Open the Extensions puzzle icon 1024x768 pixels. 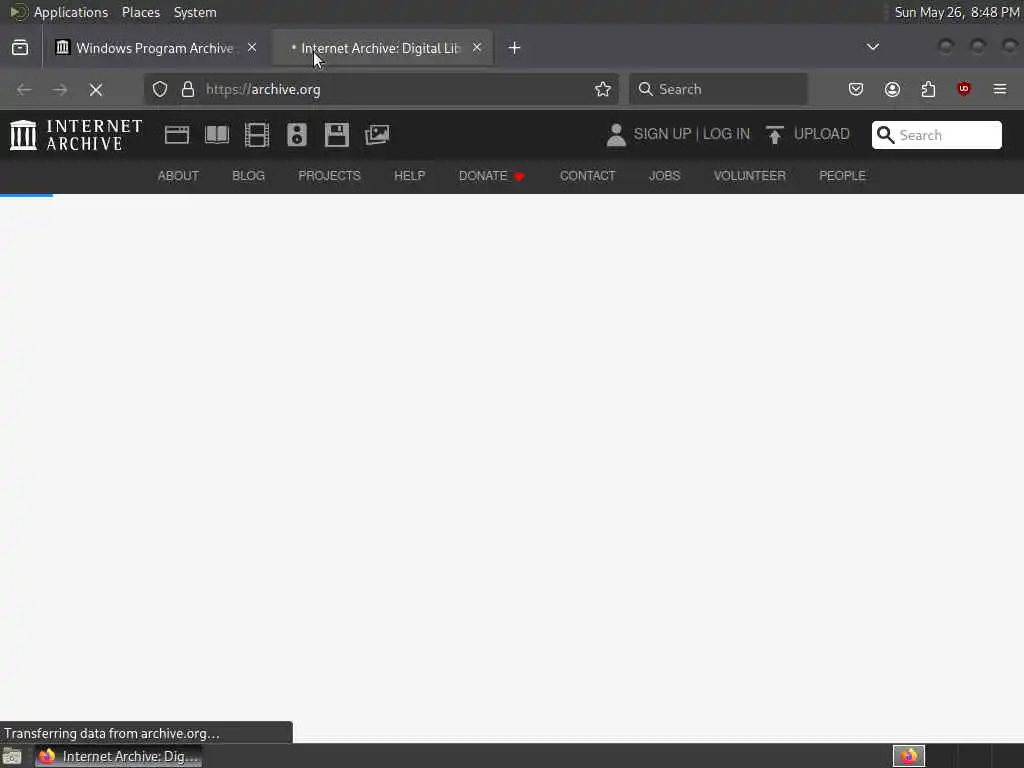(x=928, y=89)
